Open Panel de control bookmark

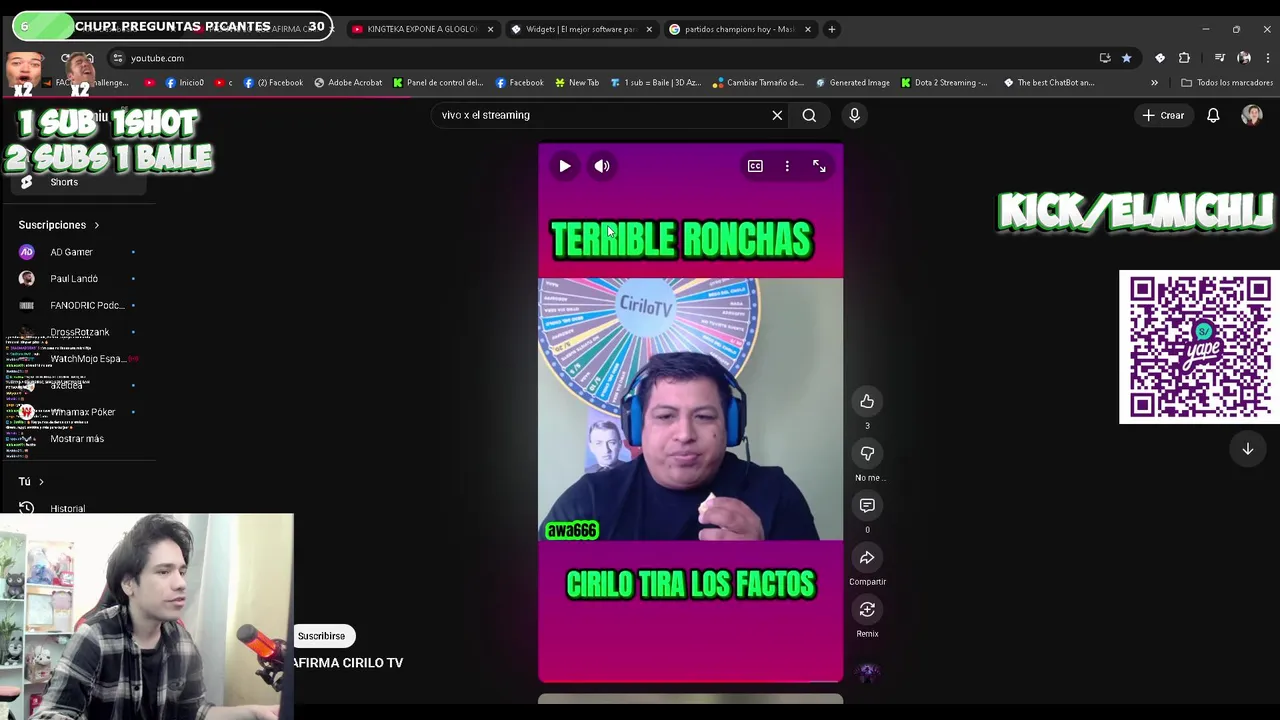pyautogui.click(x=438, y=83)
